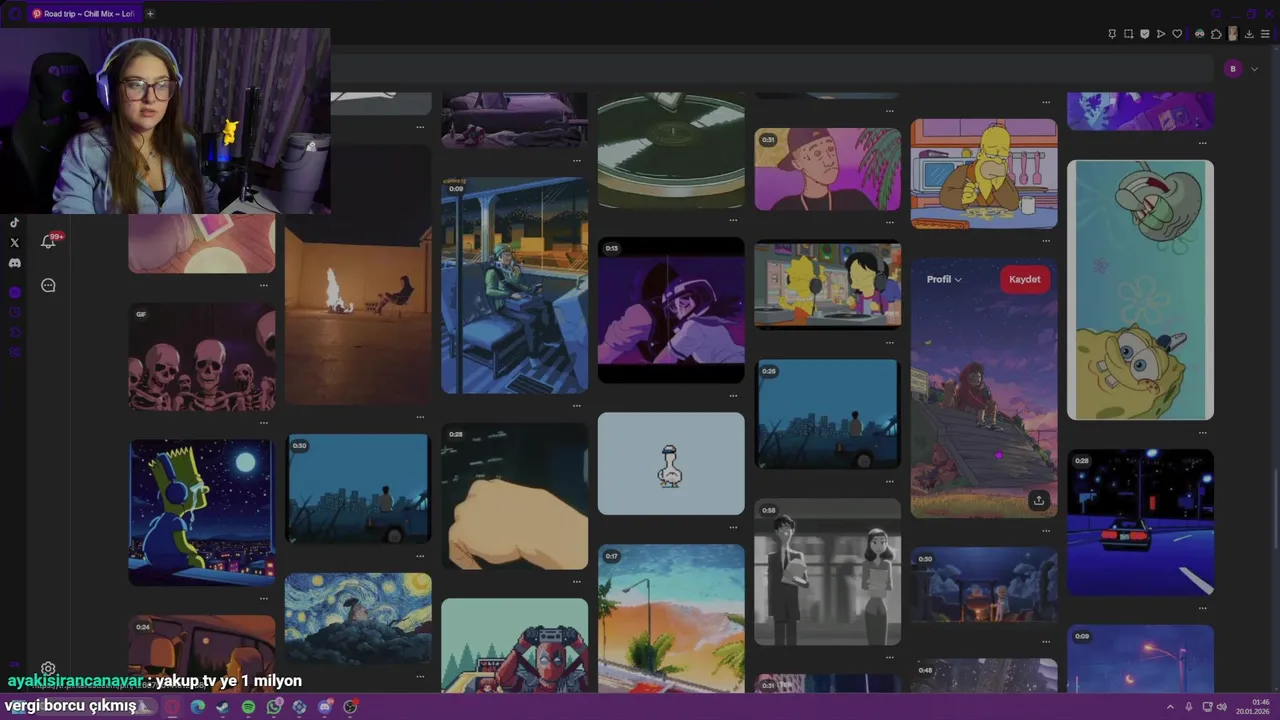
Task: Open Discord in the browser sidebar
Action: 14,263
